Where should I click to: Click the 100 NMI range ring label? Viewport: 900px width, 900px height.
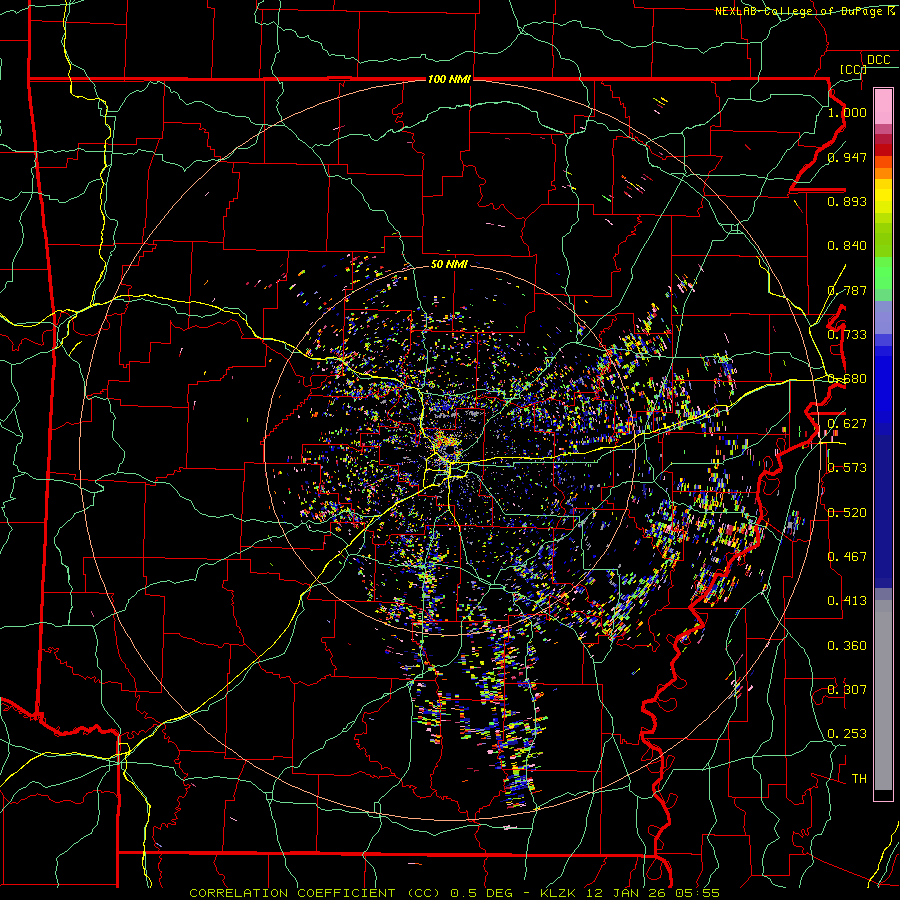pyautogui.click(x=449, y=79)
